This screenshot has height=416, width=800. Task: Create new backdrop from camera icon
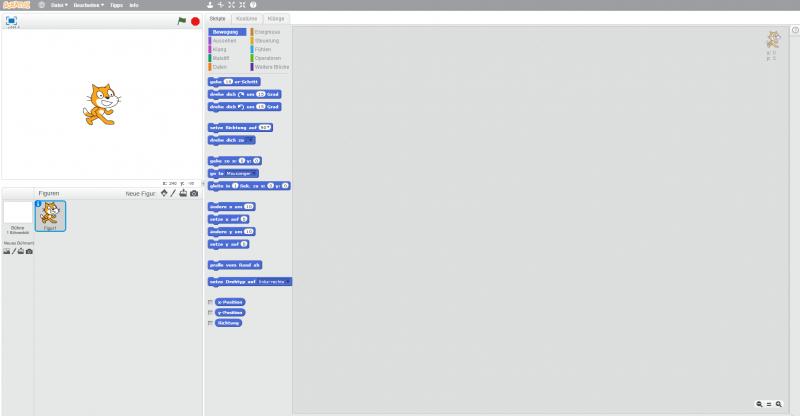[29, 251]
